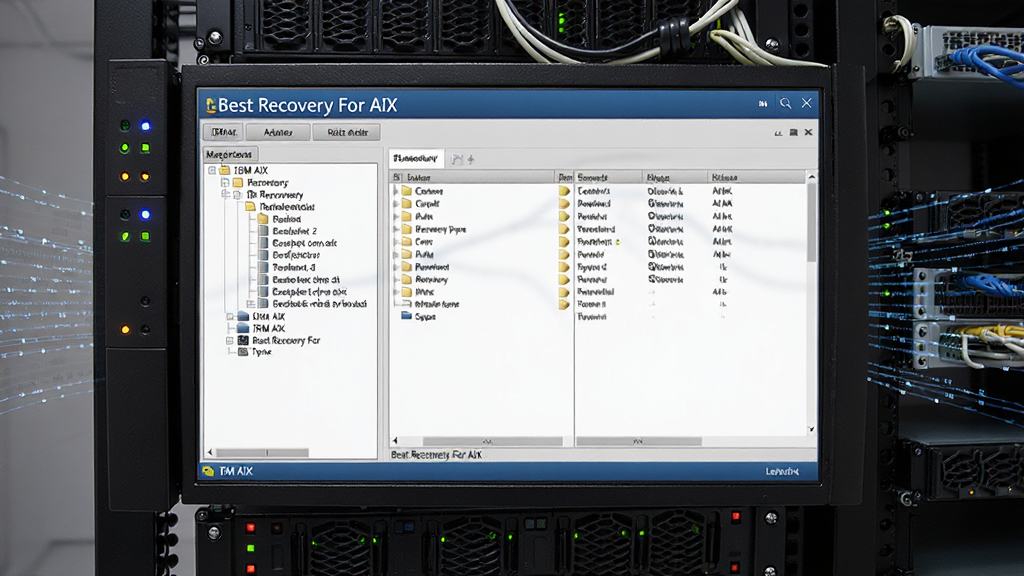Click the down arrow of the list's vertical scrollbar
Viewport: 1024px width, 576px height.
[811, 429]
